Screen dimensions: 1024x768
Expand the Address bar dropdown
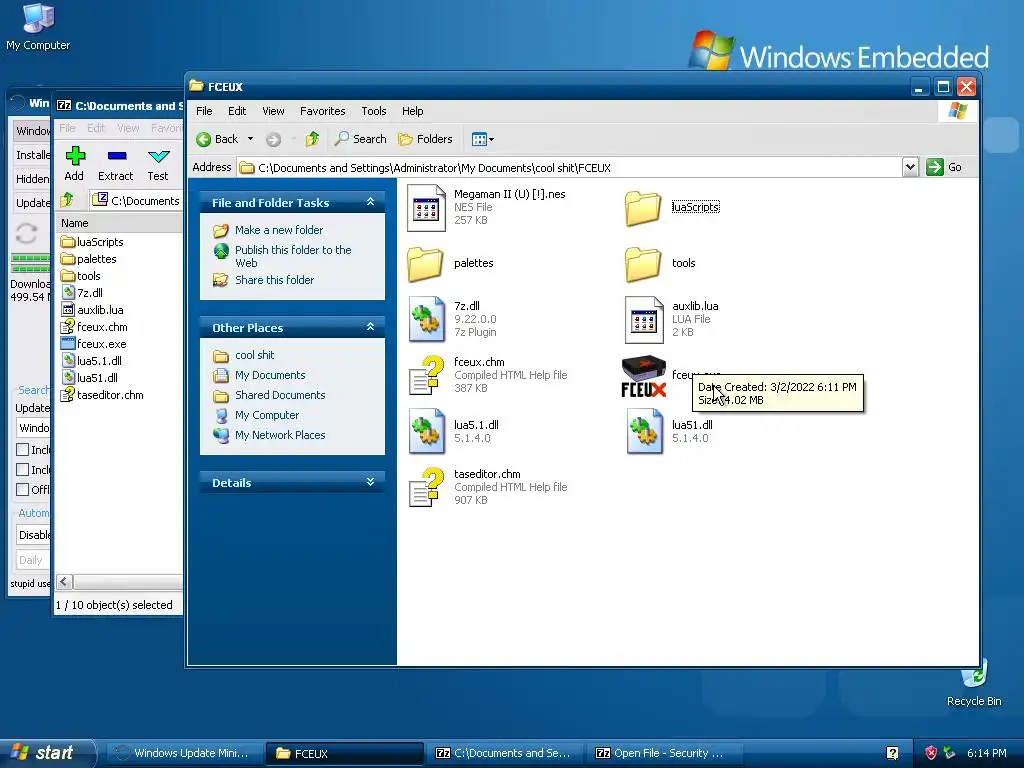[x=910, y=167]
